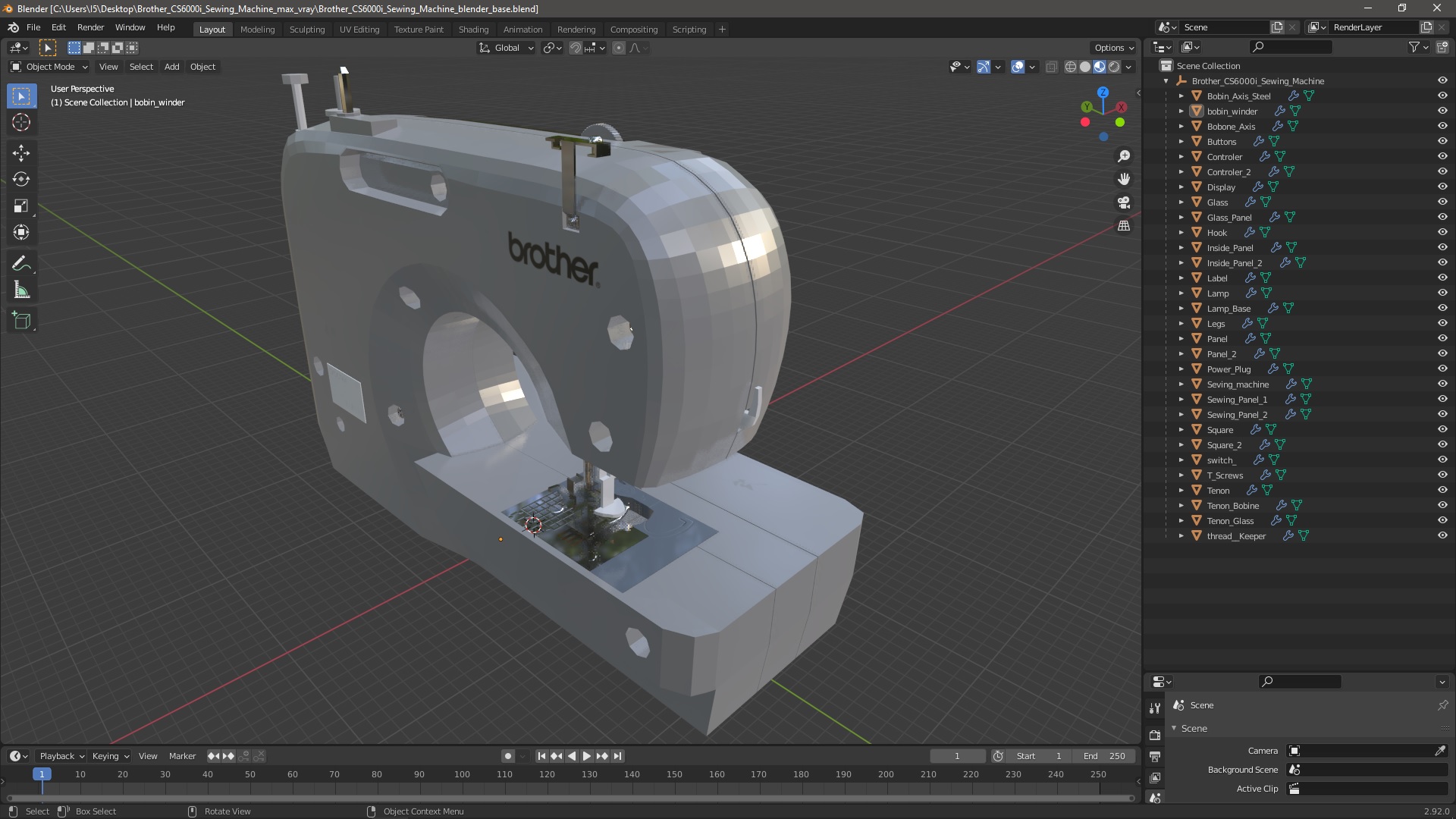
Task: Hide the Bobin_Axis_Steel object
Action: click(1442, 96)
